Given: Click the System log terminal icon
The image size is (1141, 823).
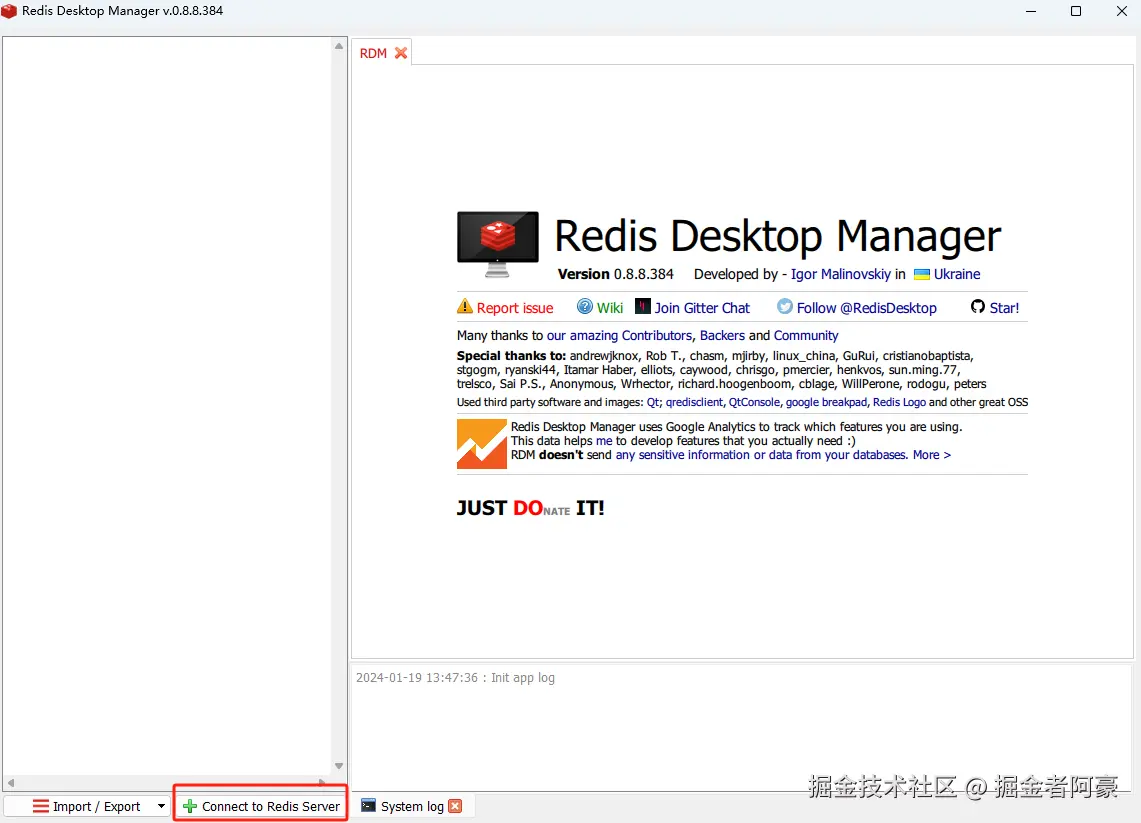Looking at the screenshot, I should [x=369, y=806].
